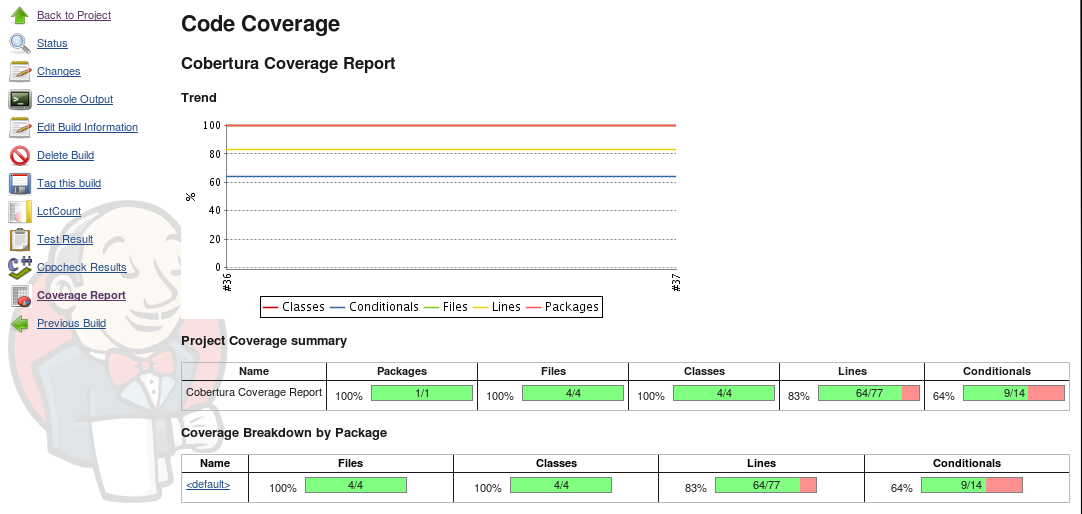The height and width of the screenshot is (514, 1082).
Task: Click the Conditionals 9/14 bar in package breakdown
Action: click(x=971, y=485)
